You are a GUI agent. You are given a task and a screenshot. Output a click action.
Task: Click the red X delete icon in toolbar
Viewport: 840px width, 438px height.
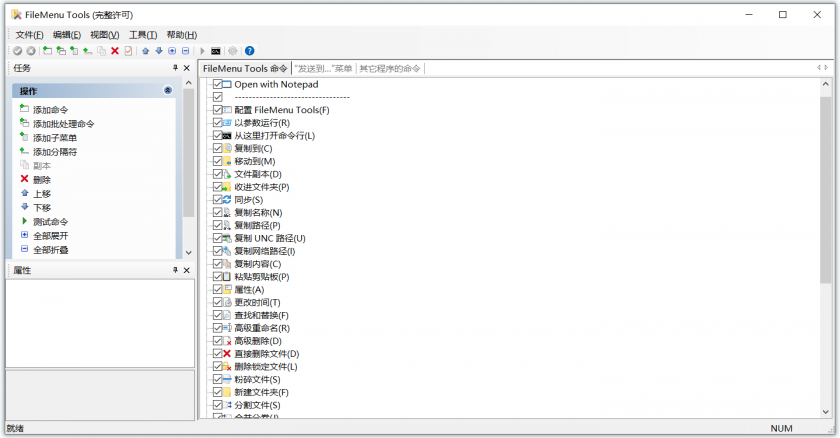pos(115,50)
